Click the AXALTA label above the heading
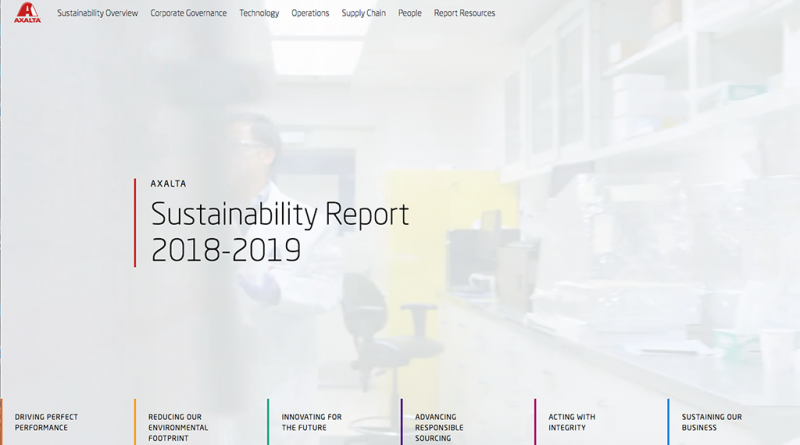 click(x=168, y=184)
